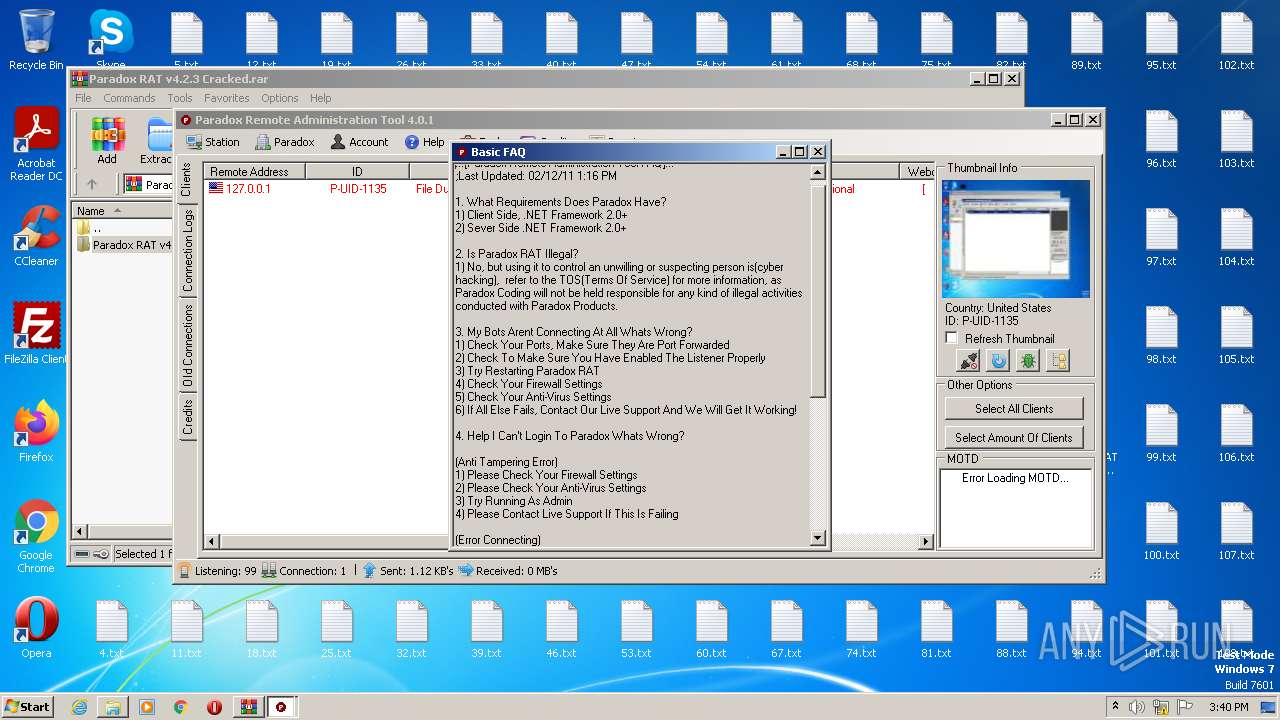Click Internet Explorer taskbar icon
The height and width of the screenshot is (720, 1280).
tap(79, 707)
